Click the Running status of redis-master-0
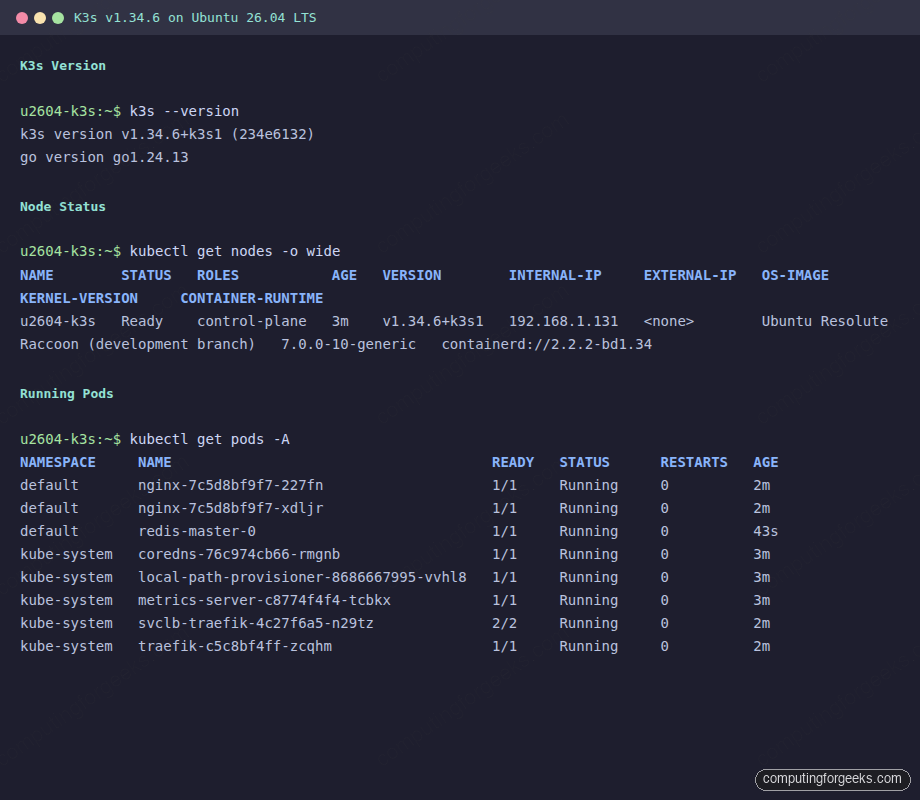 (x=587, y=531)
